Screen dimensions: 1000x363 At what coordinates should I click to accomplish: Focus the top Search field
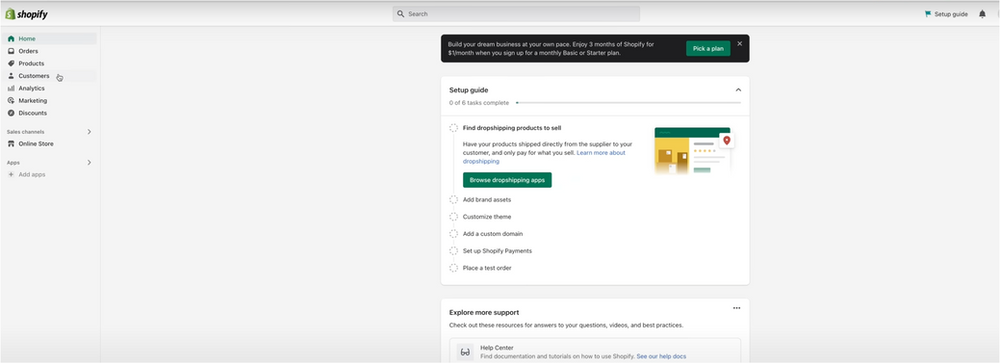[516, 14]
